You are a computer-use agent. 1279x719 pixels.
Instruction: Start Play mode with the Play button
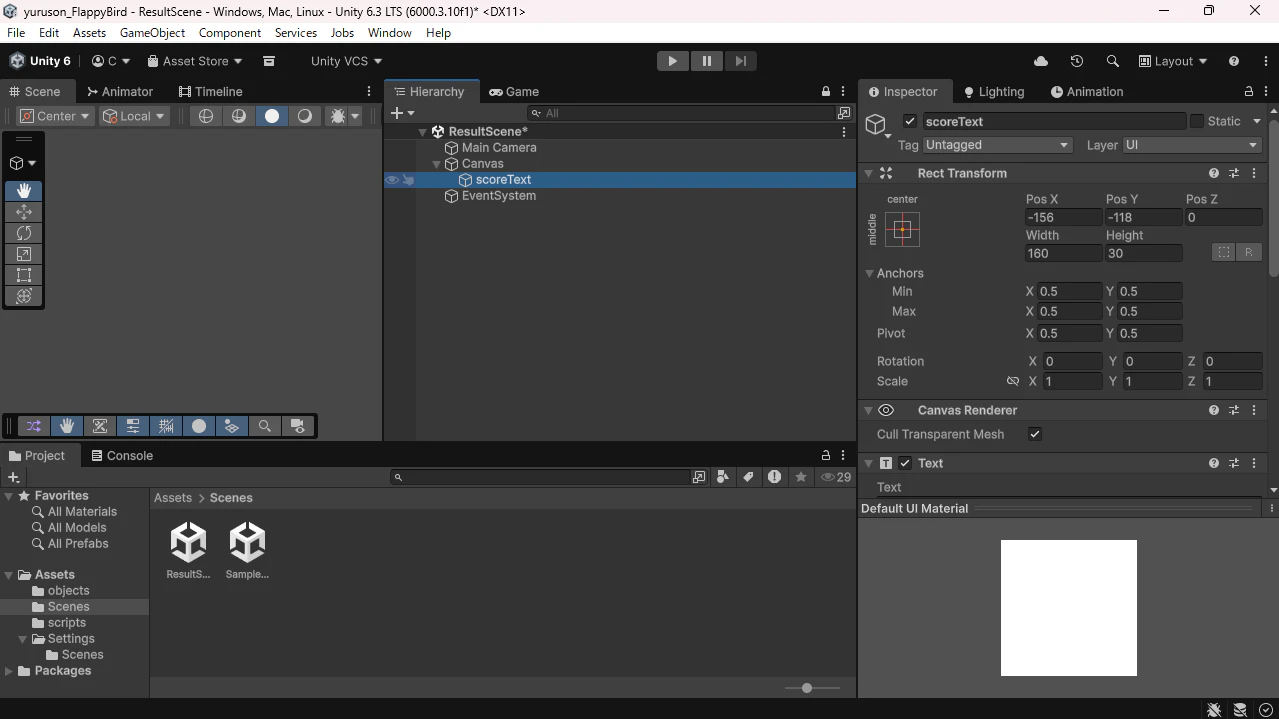(672, 61)
